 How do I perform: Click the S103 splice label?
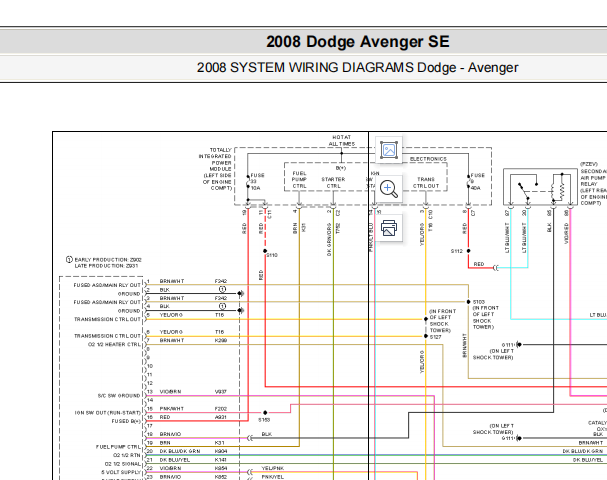[x=479, y=302]
